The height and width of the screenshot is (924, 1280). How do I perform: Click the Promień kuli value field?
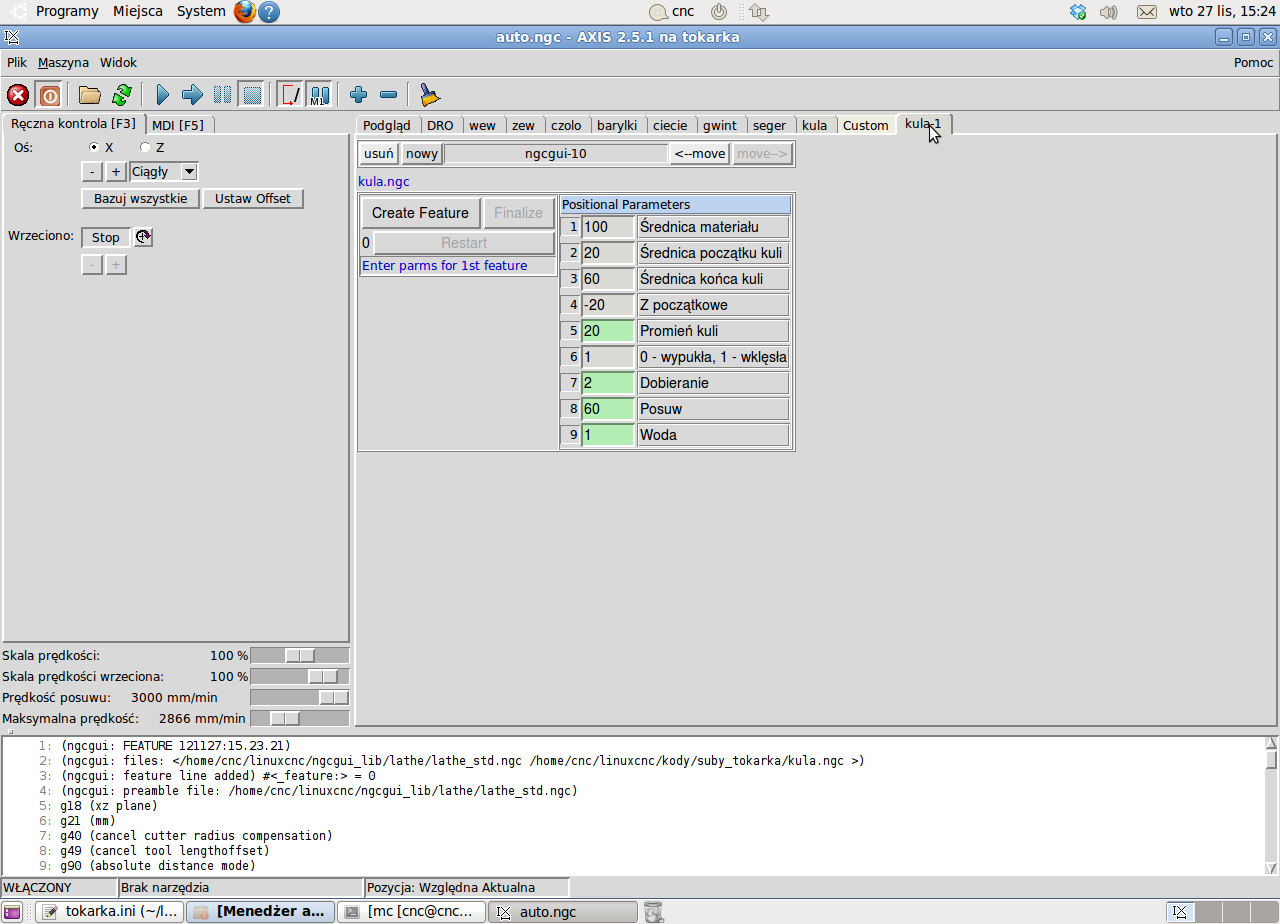[x=608, y=331]
